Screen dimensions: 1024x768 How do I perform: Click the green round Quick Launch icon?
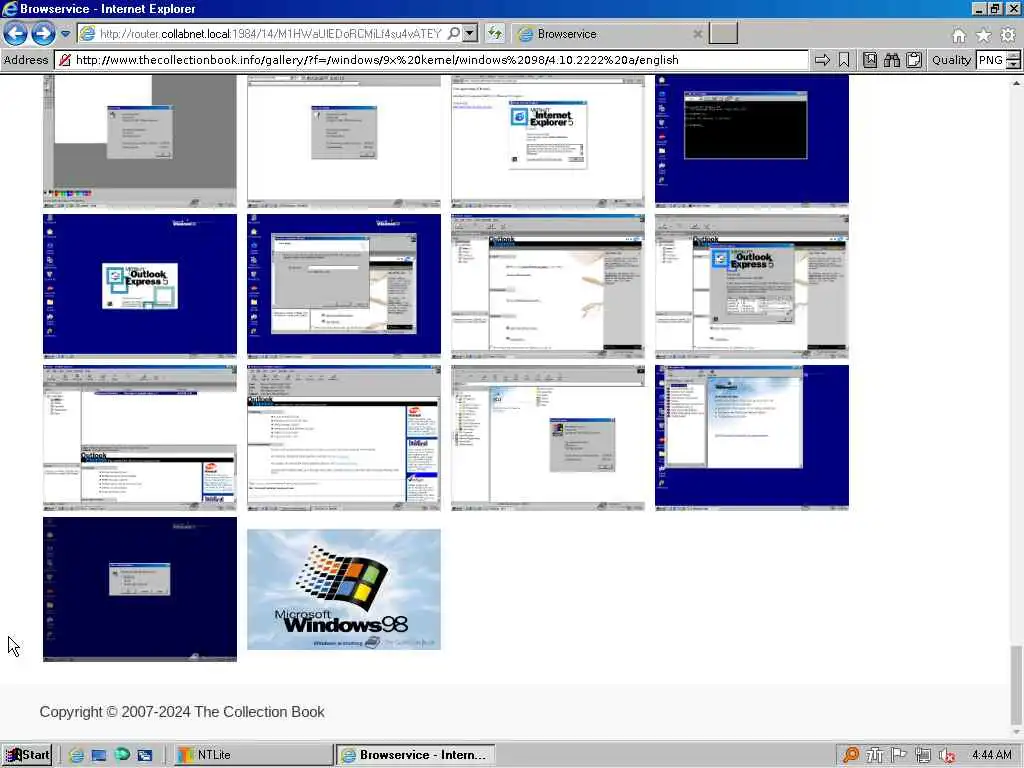pyautogui.click(x=121, y=755)
